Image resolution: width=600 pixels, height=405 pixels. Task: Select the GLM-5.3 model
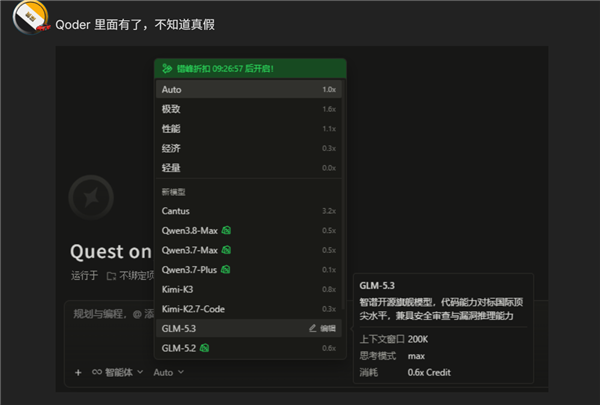point(249,328)
